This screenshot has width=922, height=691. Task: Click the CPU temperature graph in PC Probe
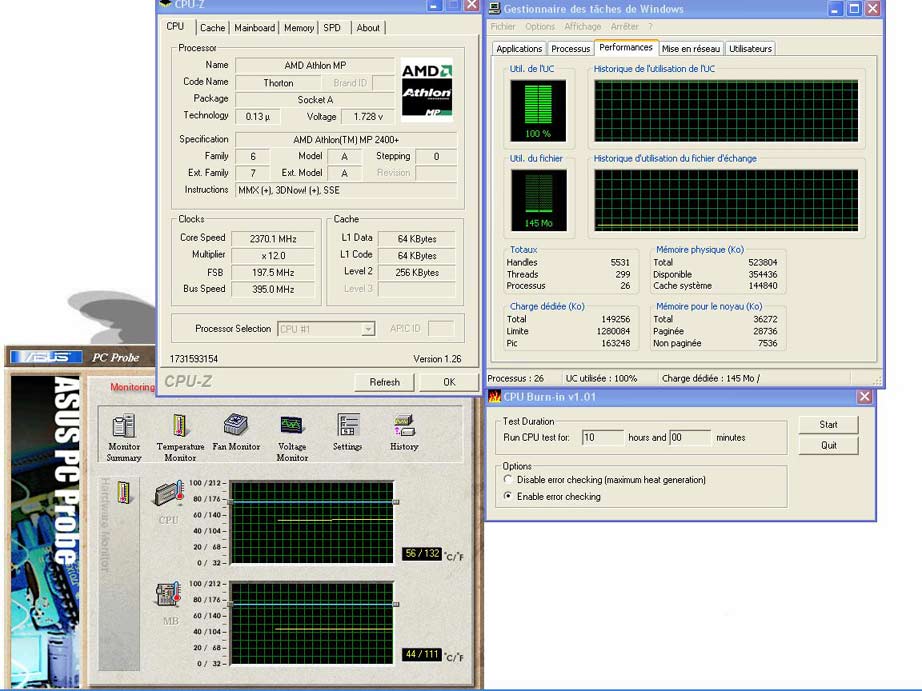pyautogui.click(x=312, y=522)
